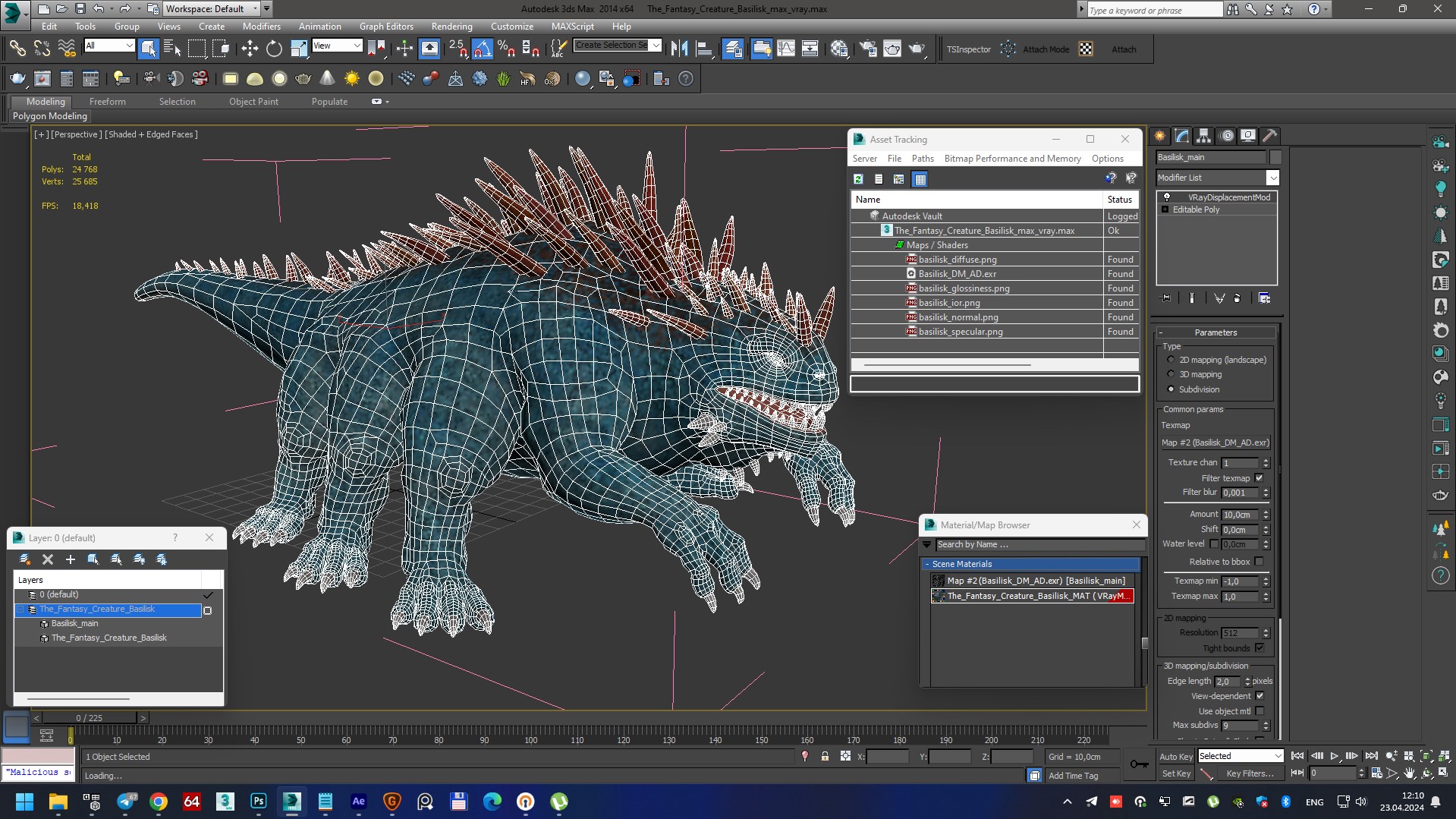Viewport: 1456px width, 819px height.
Task: Select the Select and Rotate tool
Action: click(x=274, y=49)
